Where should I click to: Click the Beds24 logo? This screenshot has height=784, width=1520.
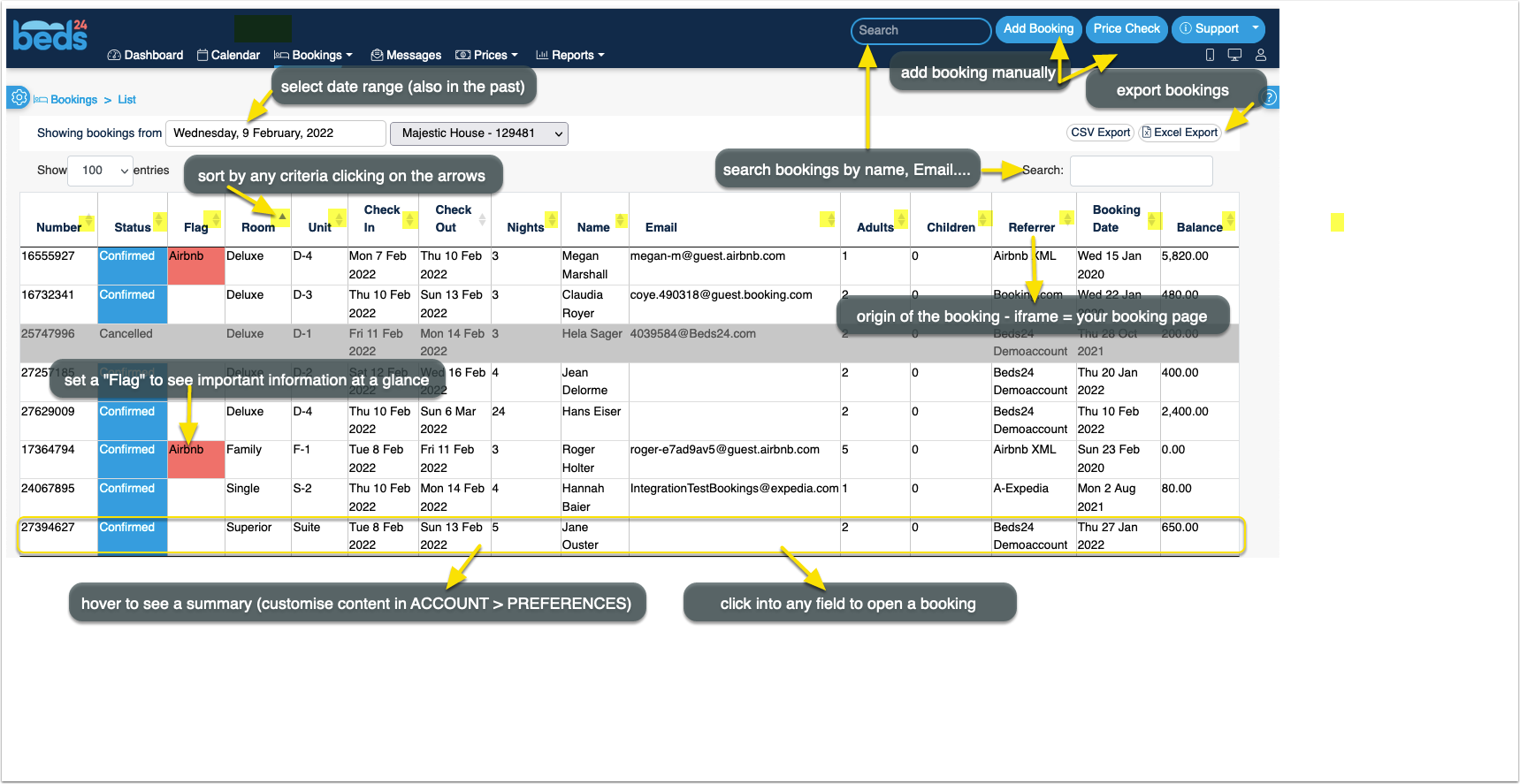tap(50, 35)
